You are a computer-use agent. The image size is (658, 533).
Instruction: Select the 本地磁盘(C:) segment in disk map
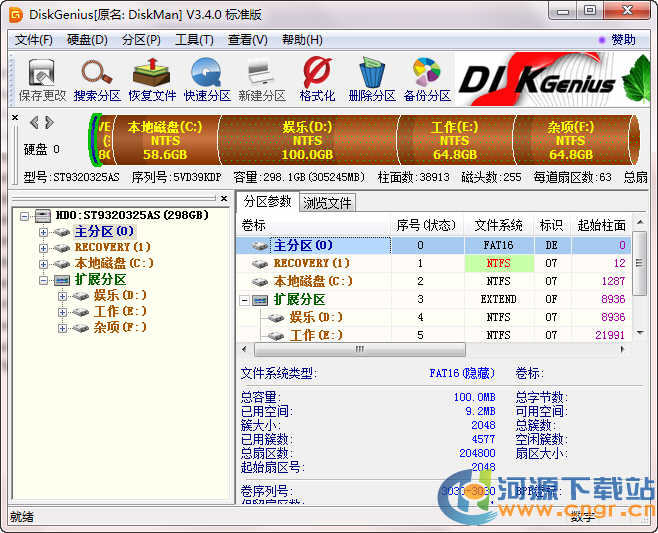click(166, 140)
